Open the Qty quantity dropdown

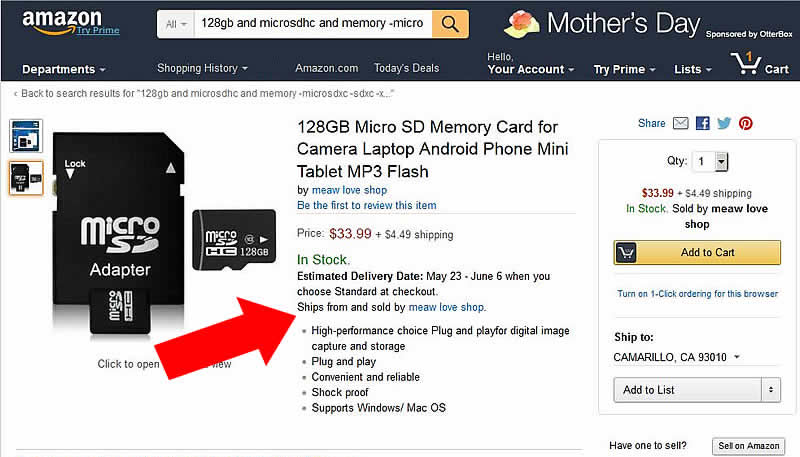pyautogui.click(x=712, y=161)
